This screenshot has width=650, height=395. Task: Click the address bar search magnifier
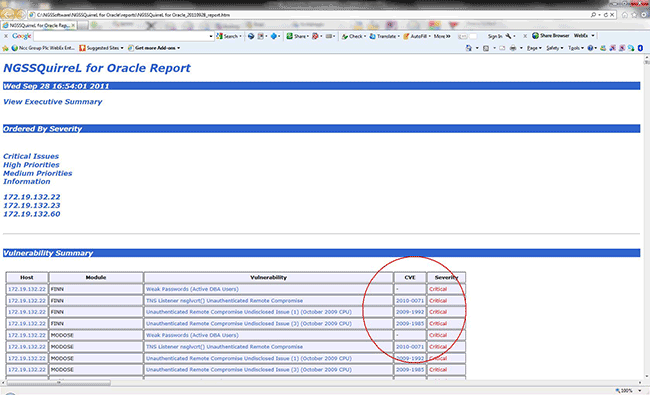pos(593,15)
